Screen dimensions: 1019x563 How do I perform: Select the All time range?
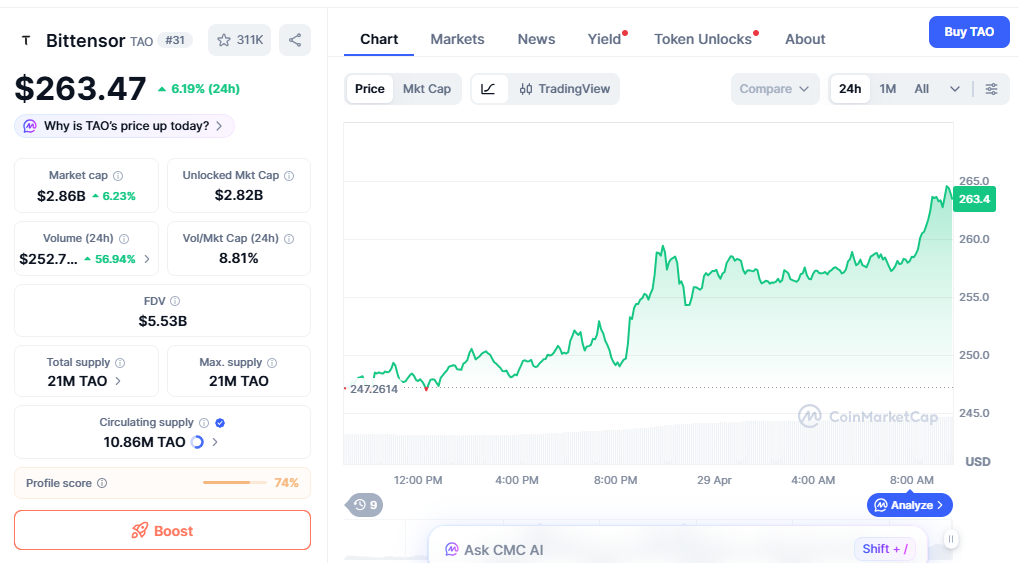tap(922, 89)
